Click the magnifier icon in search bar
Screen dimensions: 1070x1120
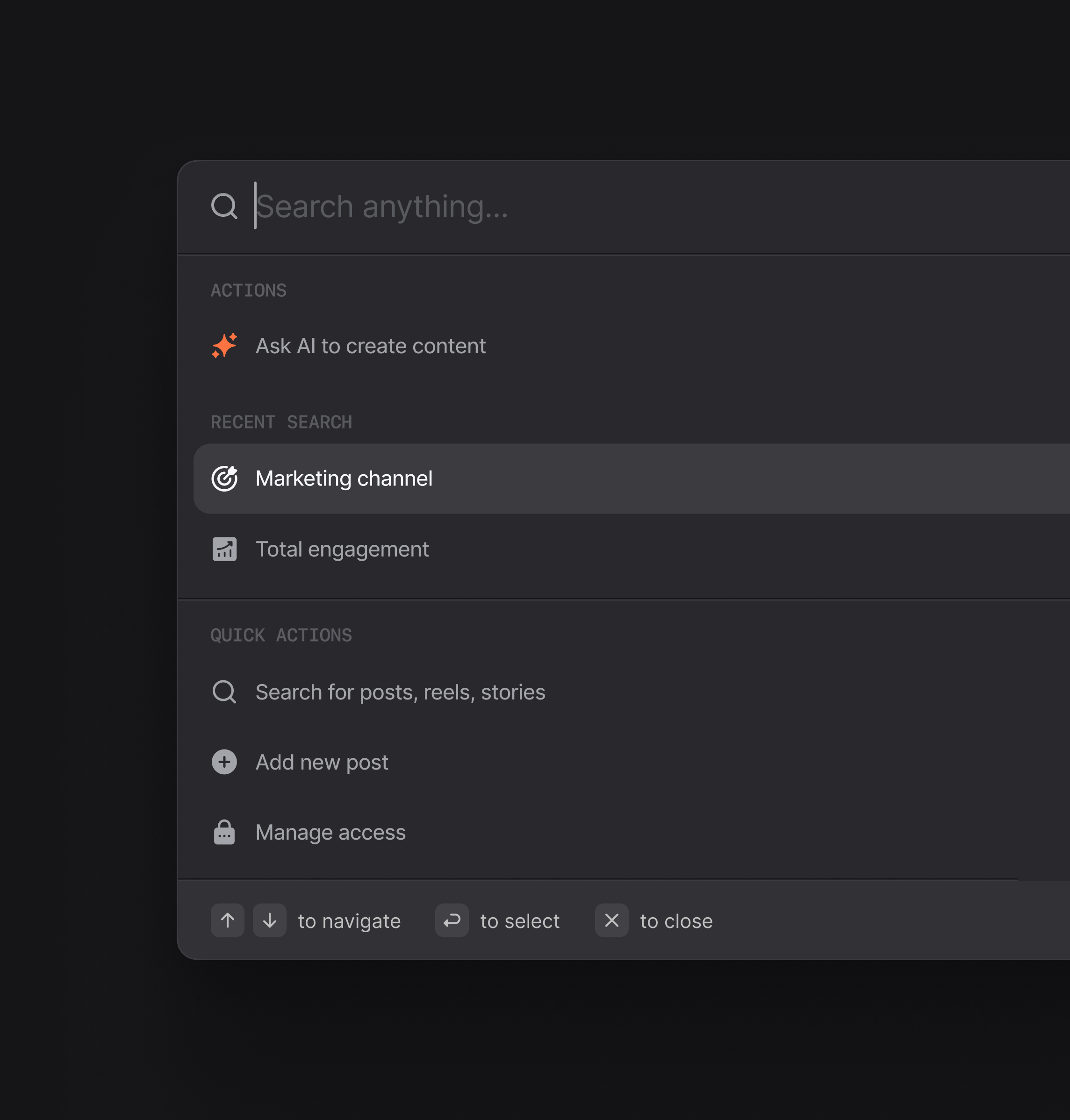(224, 206)
